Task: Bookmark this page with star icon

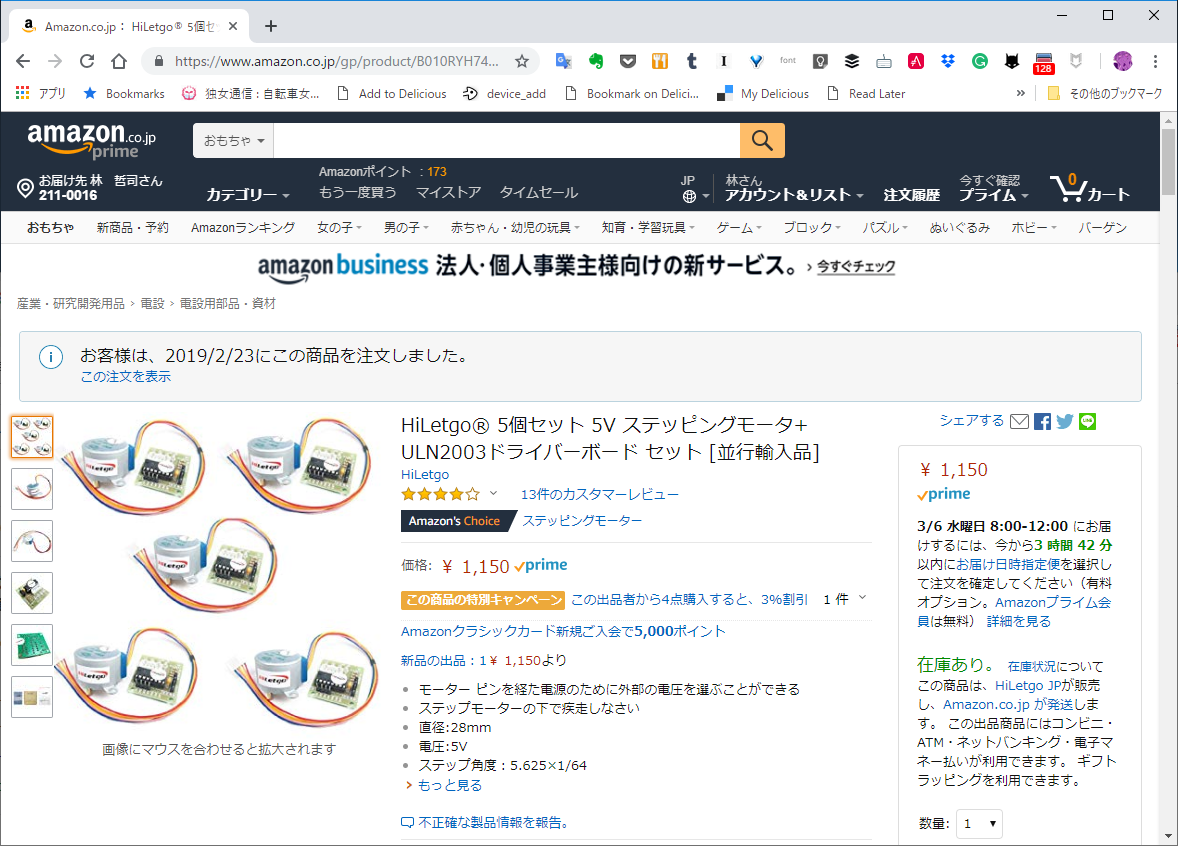Action: pyautogui.click(x=521, y=62)
